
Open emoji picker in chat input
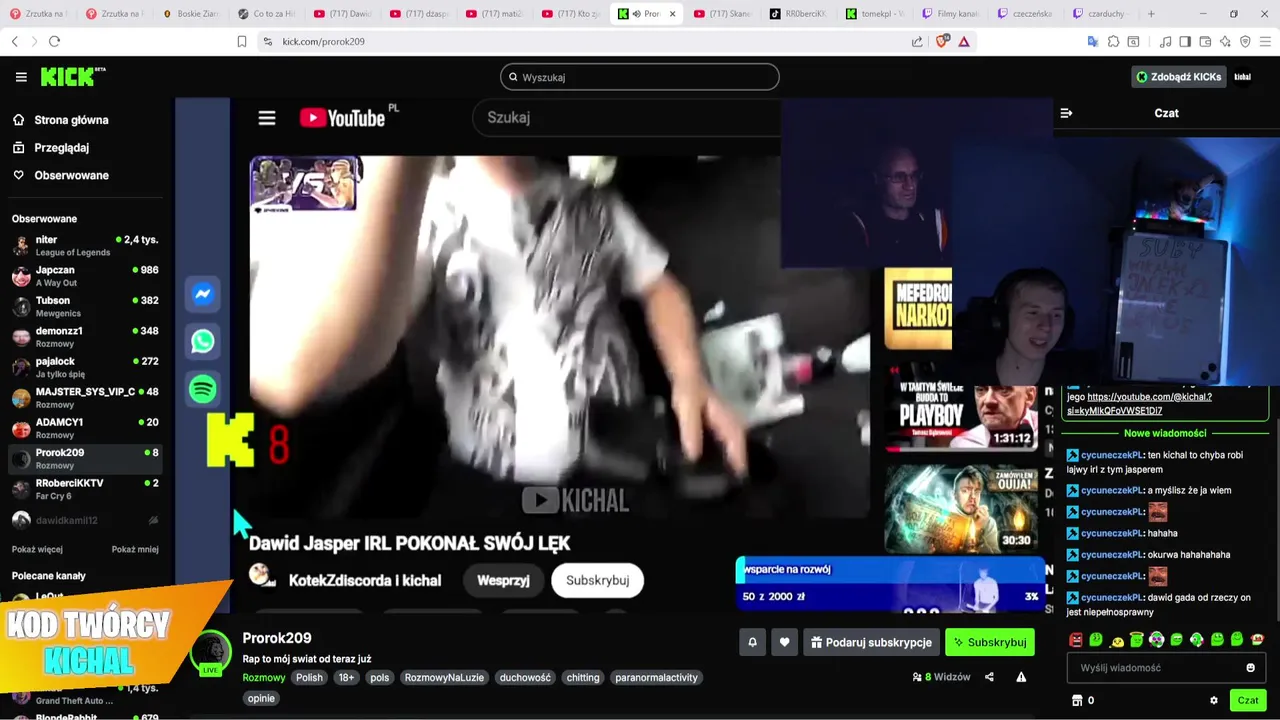click(x=1250, y=668)
